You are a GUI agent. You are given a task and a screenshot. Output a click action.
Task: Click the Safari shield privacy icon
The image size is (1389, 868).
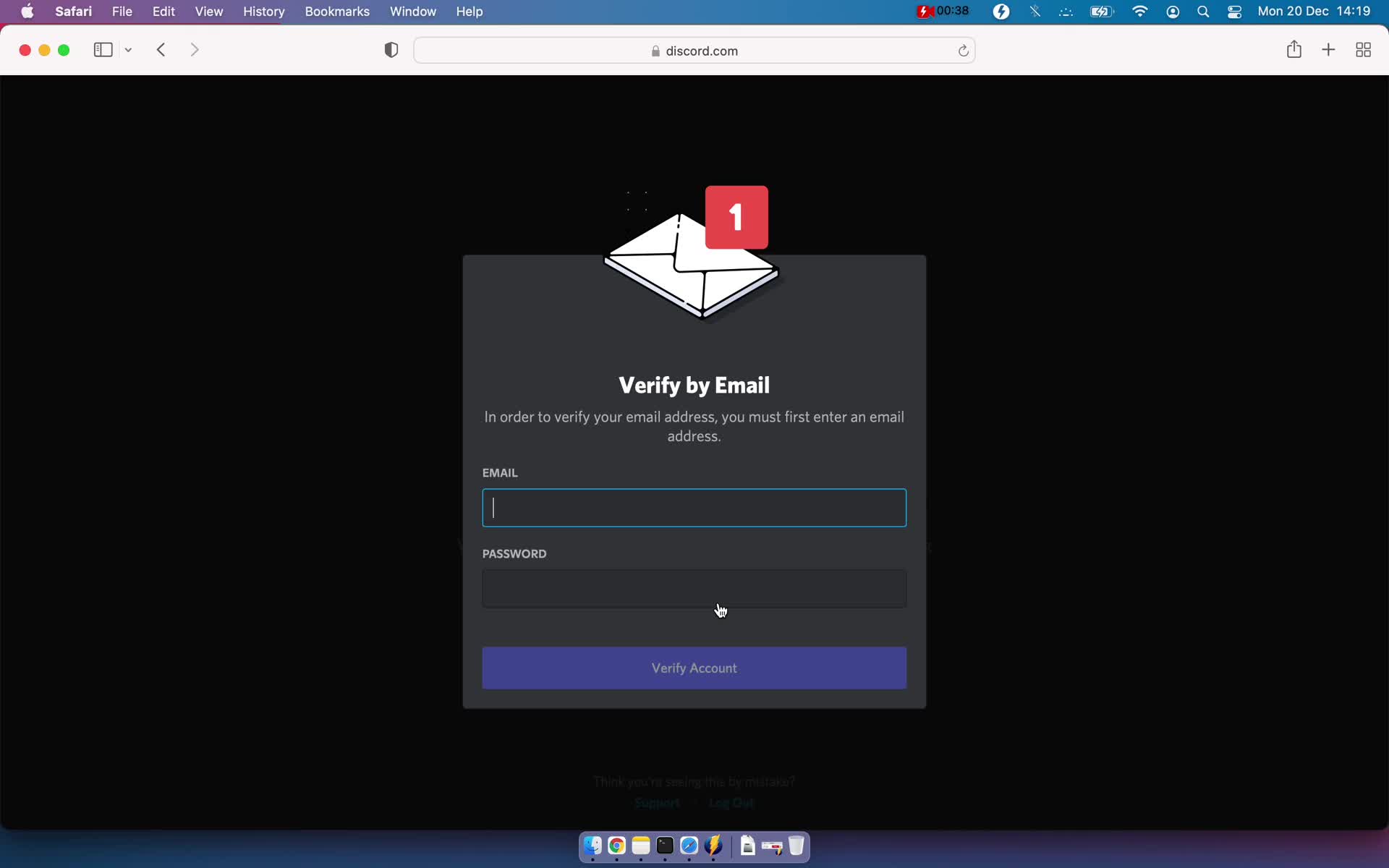tap(391, 50)
